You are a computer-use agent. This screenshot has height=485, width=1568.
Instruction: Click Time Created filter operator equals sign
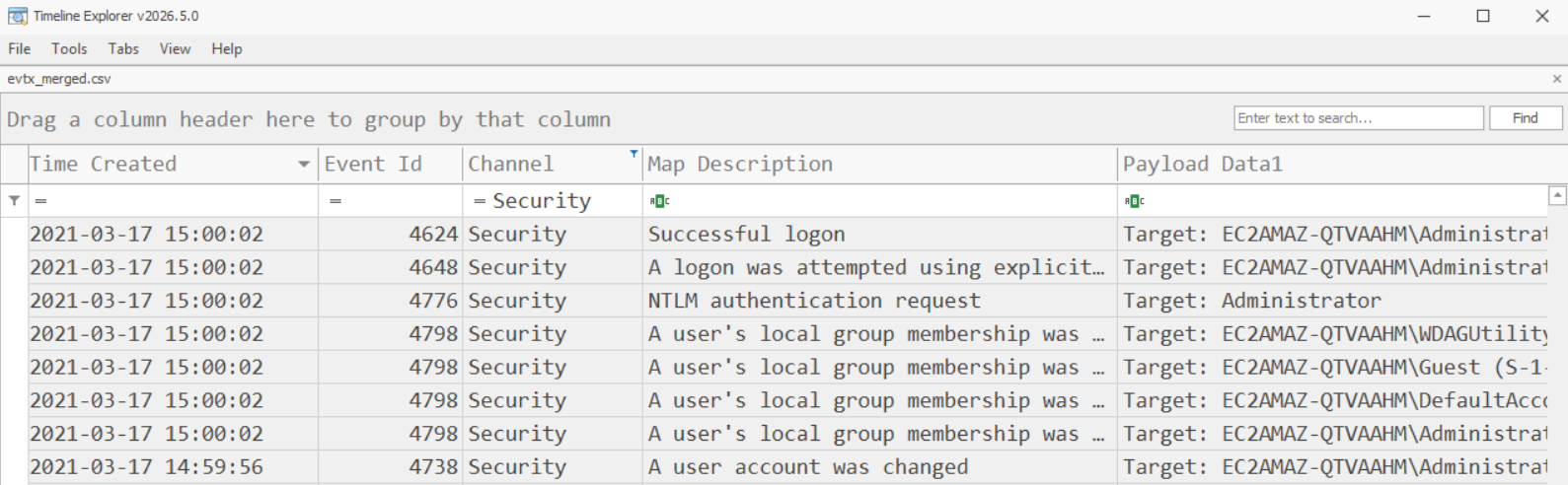pyautogui.click(x=40, y=201)
